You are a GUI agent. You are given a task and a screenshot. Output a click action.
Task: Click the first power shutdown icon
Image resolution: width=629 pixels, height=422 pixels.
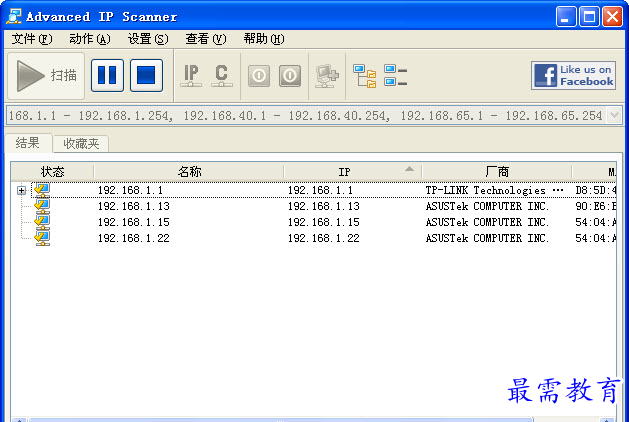pos(259,75)
